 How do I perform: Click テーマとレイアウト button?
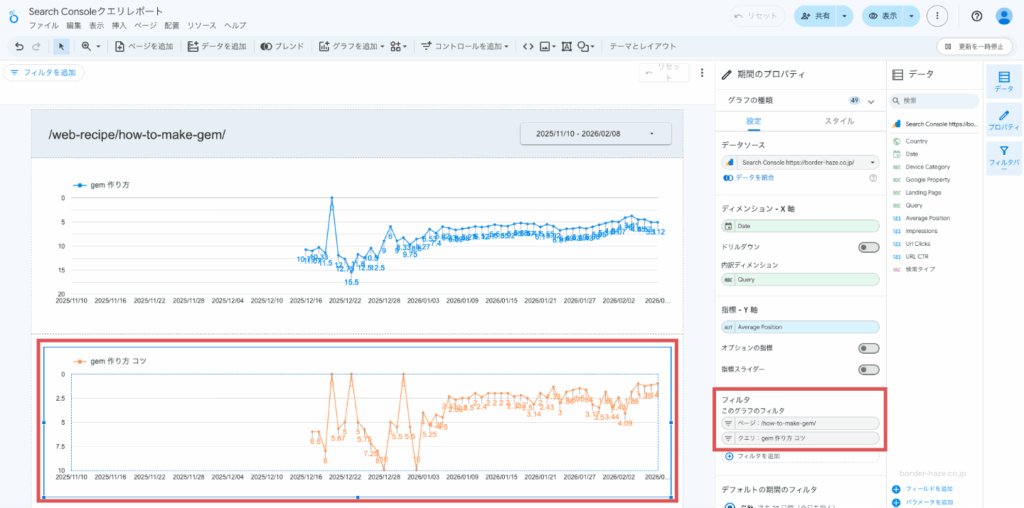click(x=643, y=46)
